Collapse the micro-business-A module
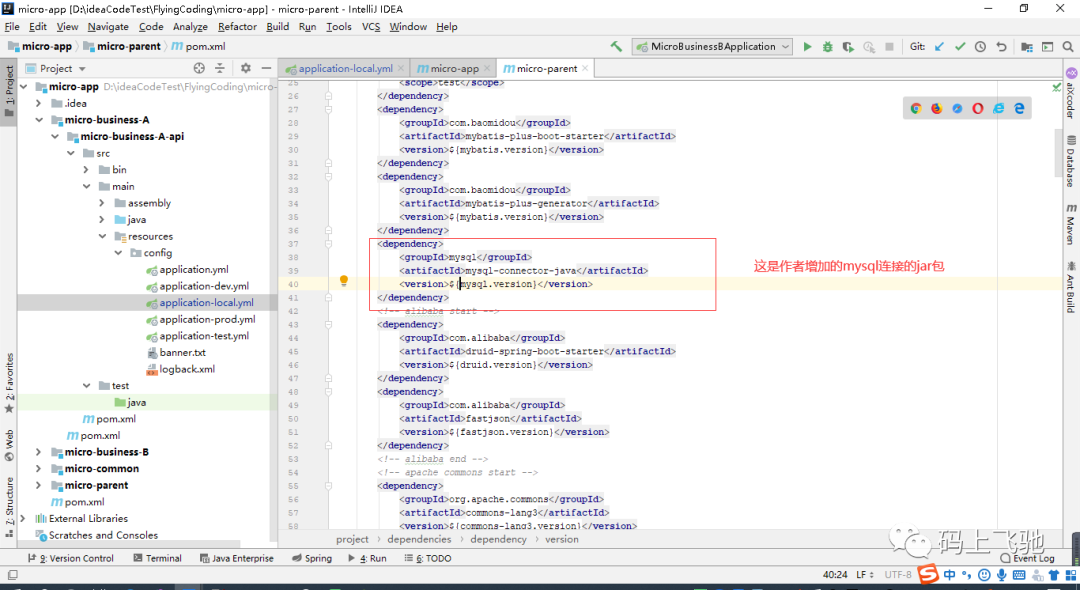This screenshot has width=1080, height=590. pos(39,120)
